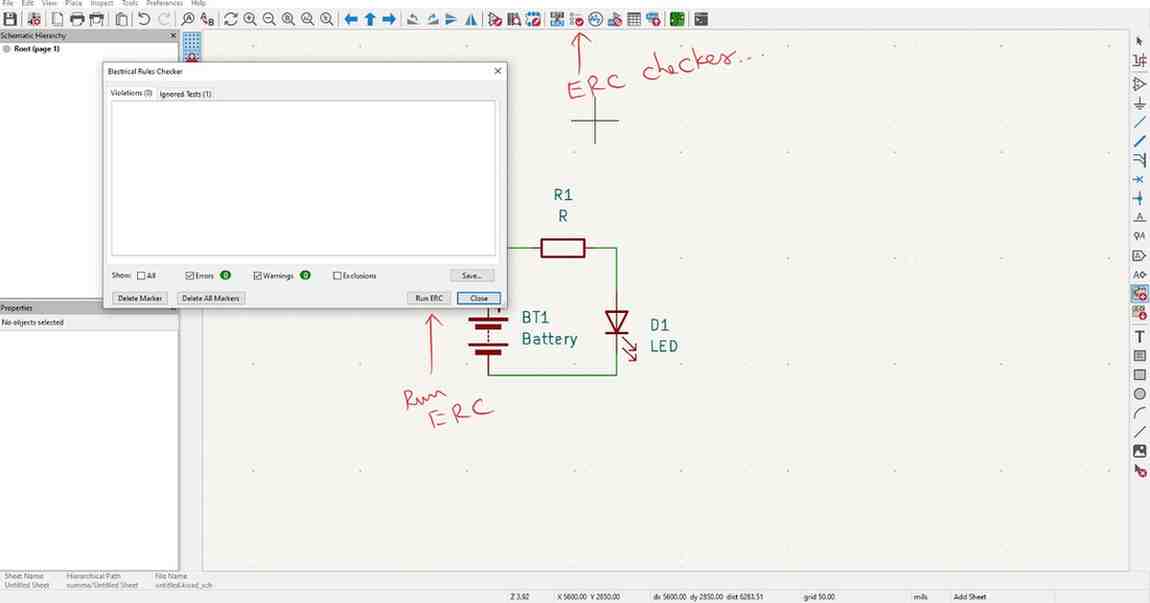Select the Add Text tool
1150x603 pixels.
point(1139,337)
